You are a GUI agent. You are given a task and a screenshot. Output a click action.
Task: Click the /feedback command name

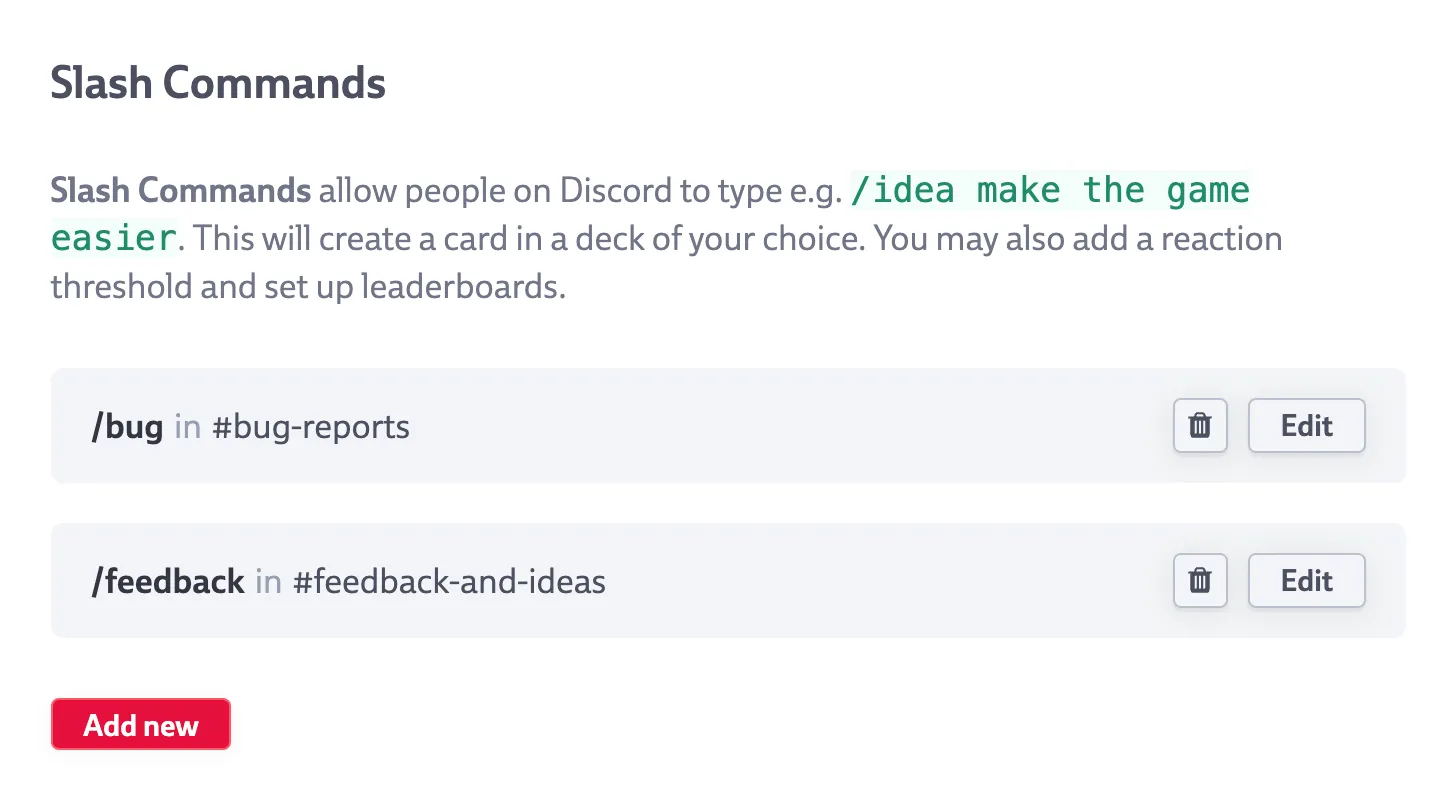[168, 581]
